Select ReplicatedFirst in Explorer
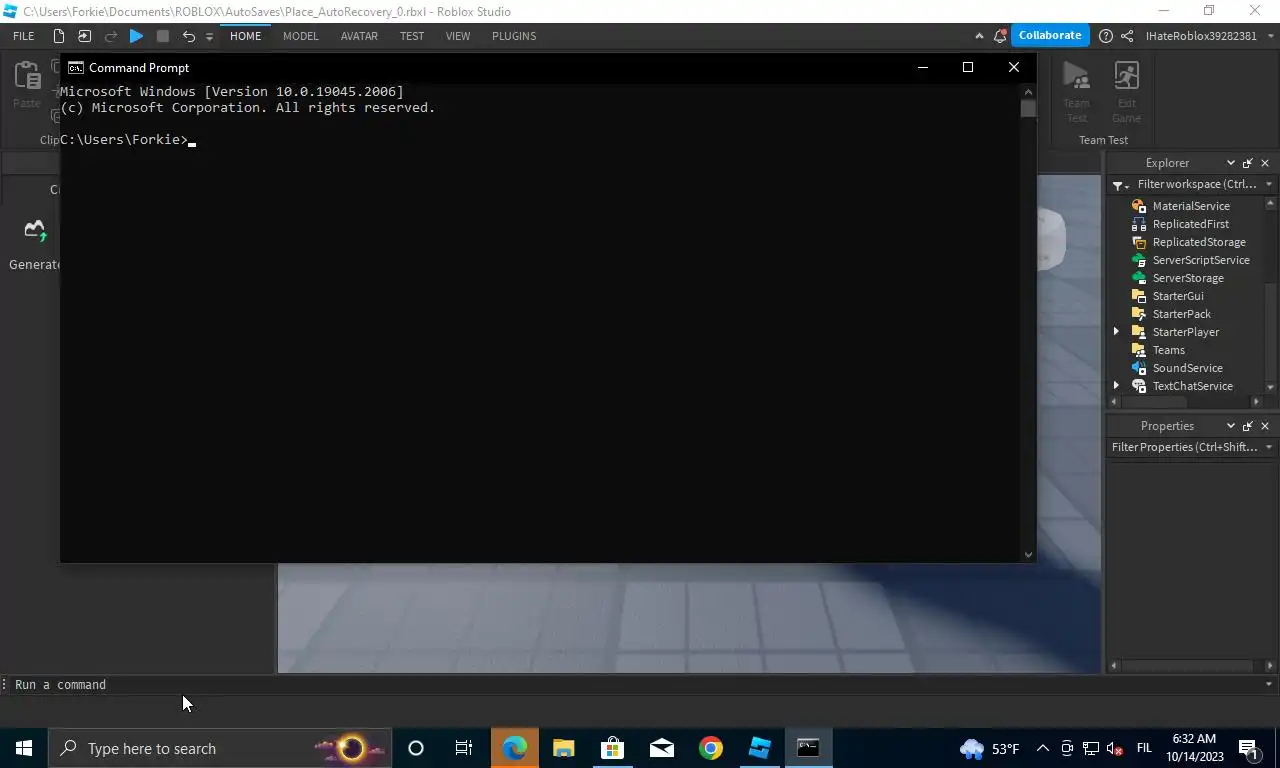1280x768 pixels. point(1190,224)
